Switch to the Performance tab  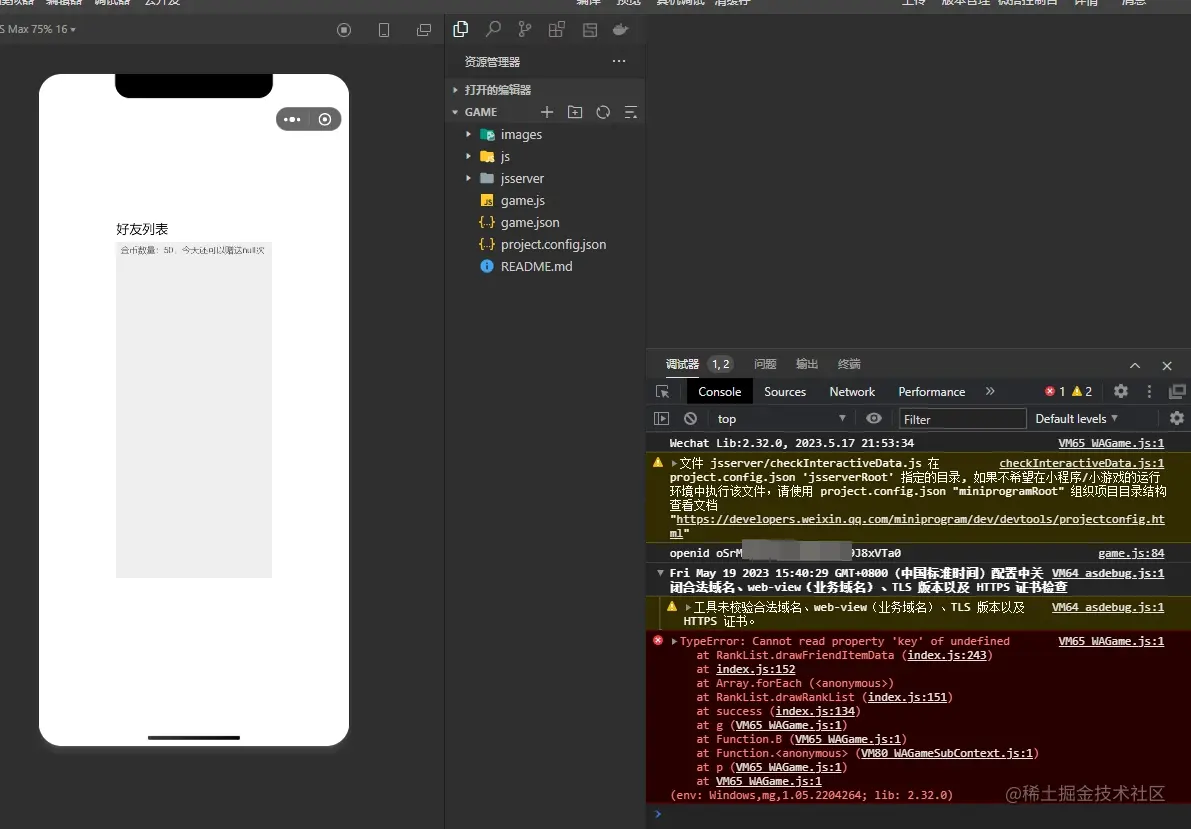click(931, 391)
